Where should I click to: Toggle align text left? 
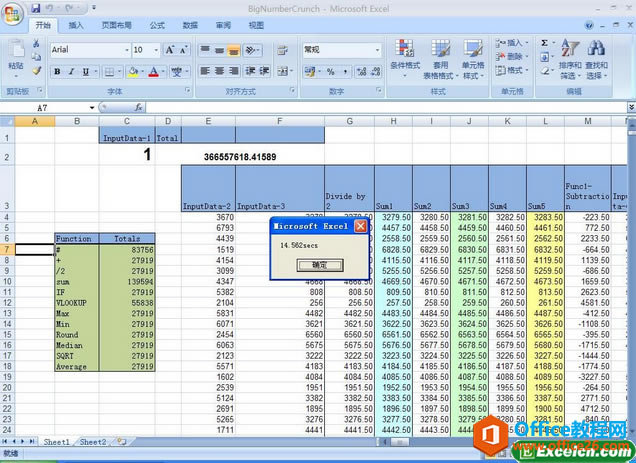(x=205, y=71)
